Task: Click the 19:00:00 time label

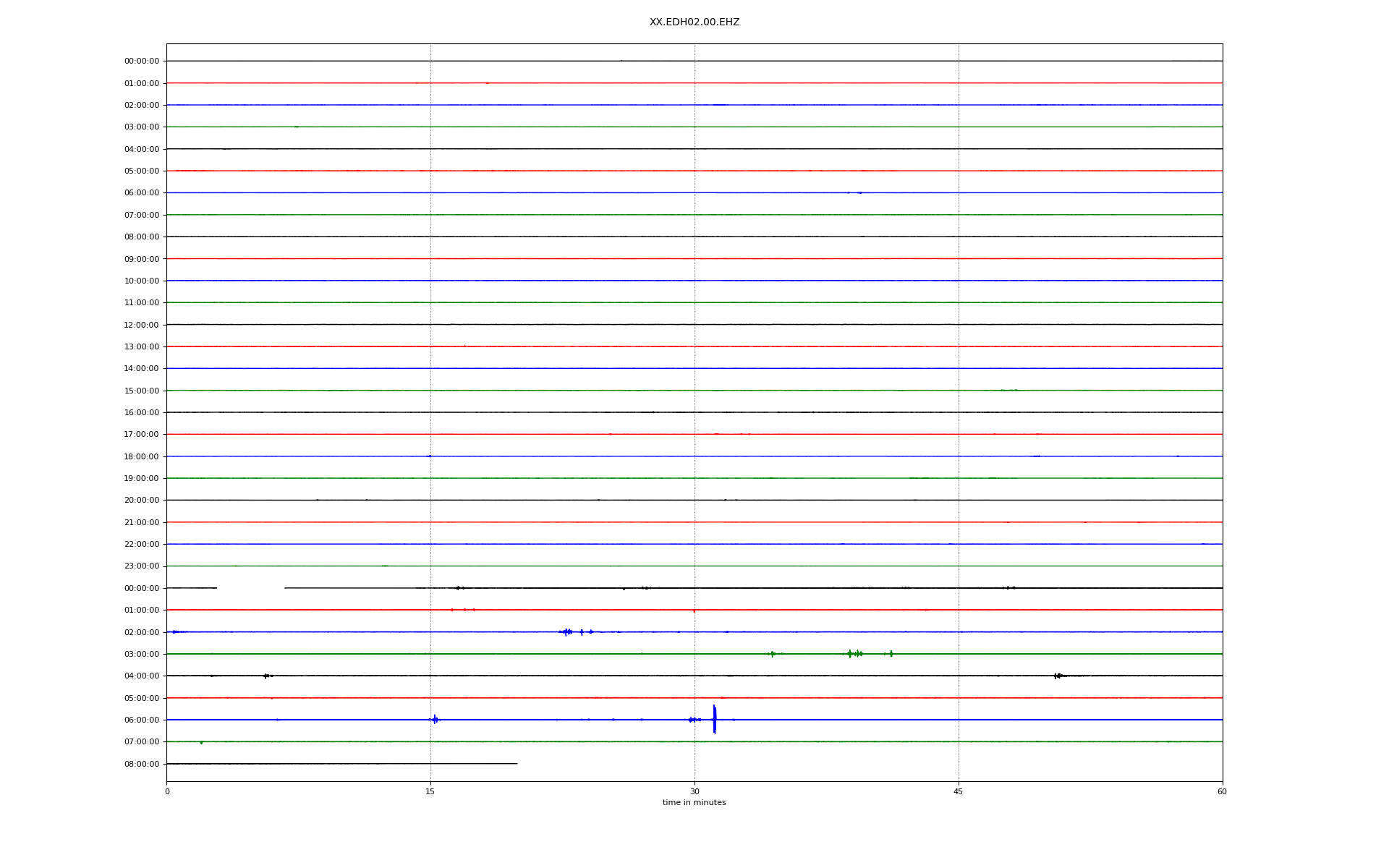Action: click(142, 478)
